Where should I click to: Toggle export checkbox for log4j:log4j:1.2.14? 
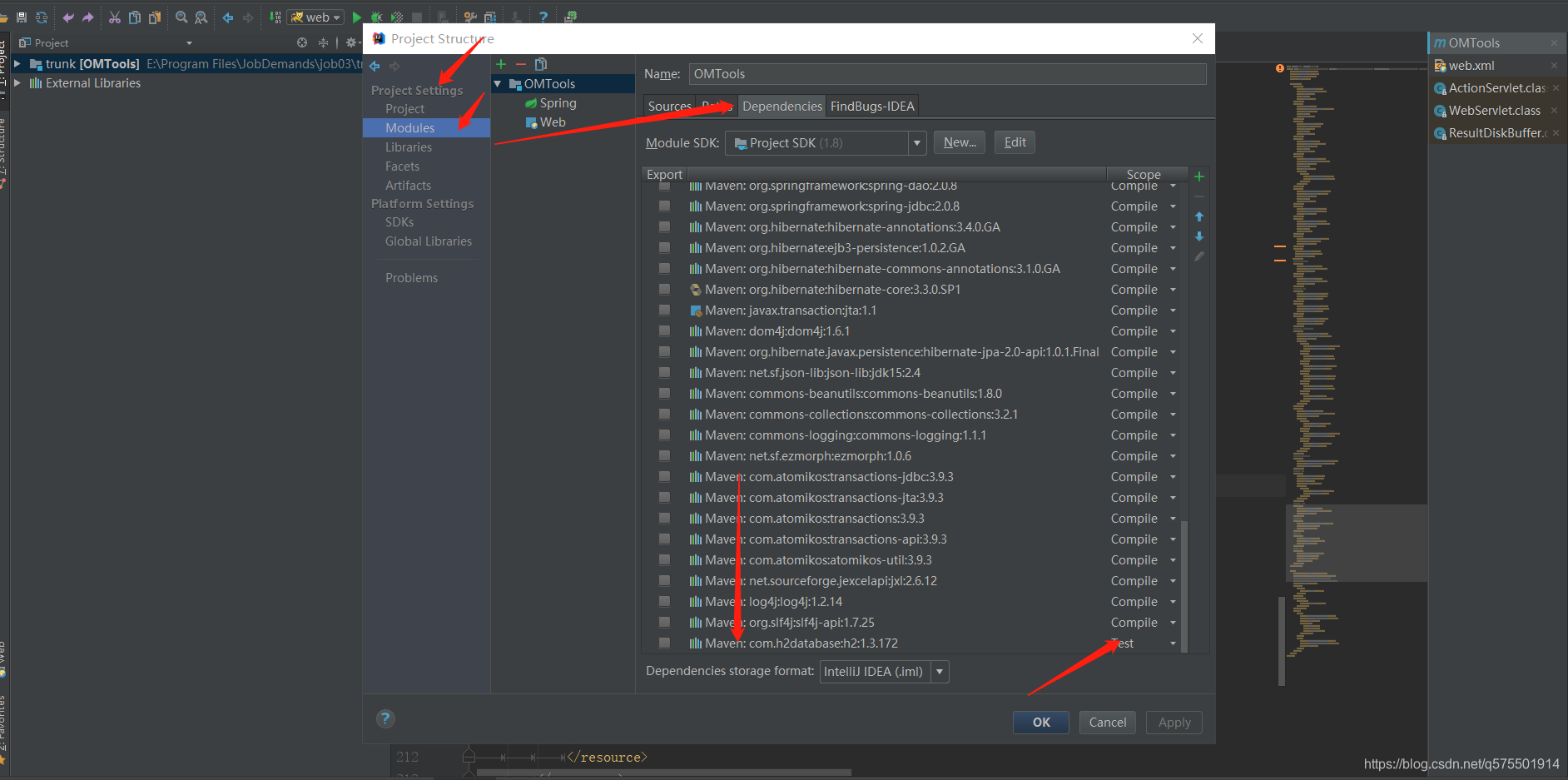click(664, 601)
